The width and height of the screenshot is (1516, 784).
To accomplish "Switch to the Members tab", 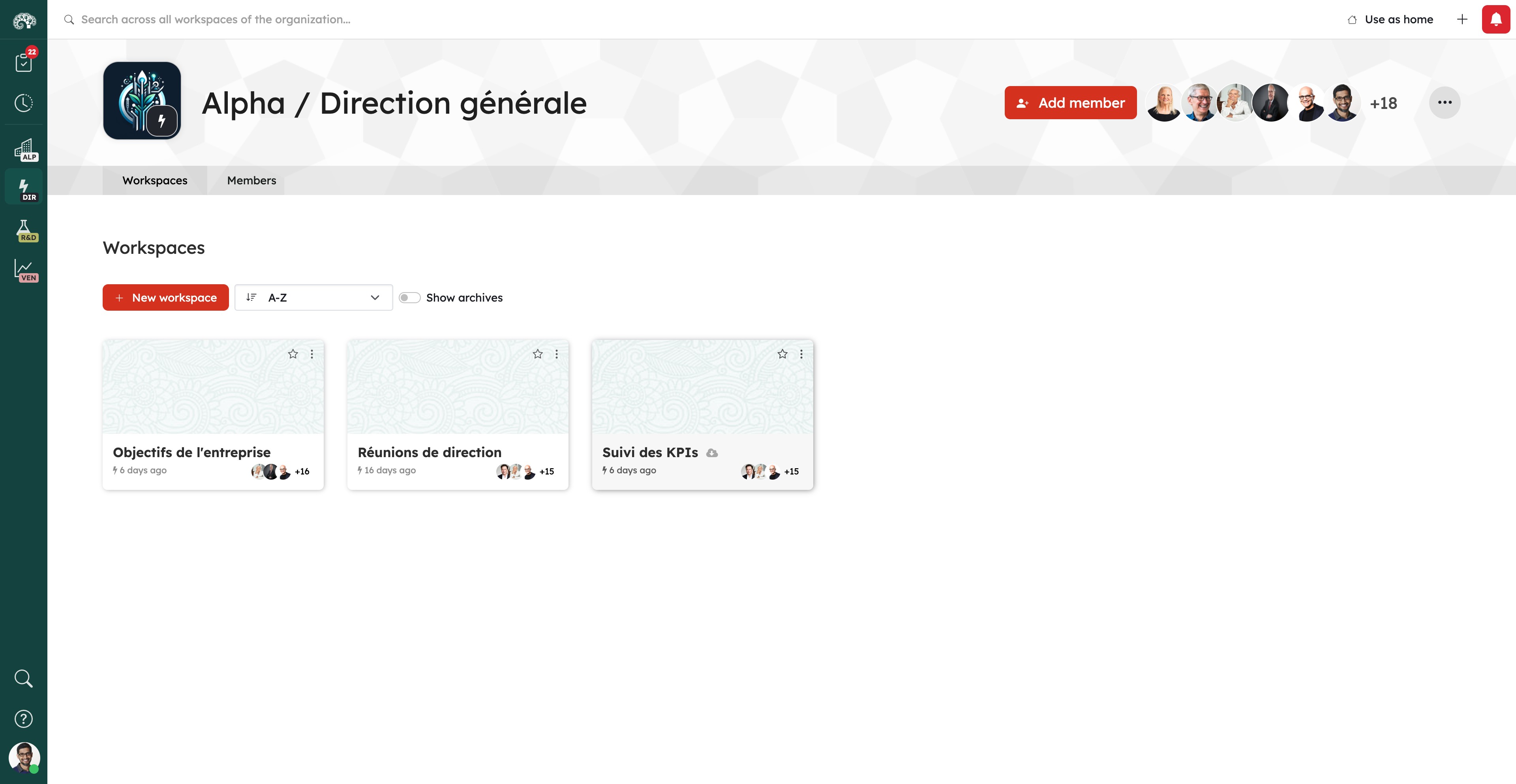I will 251,181.
